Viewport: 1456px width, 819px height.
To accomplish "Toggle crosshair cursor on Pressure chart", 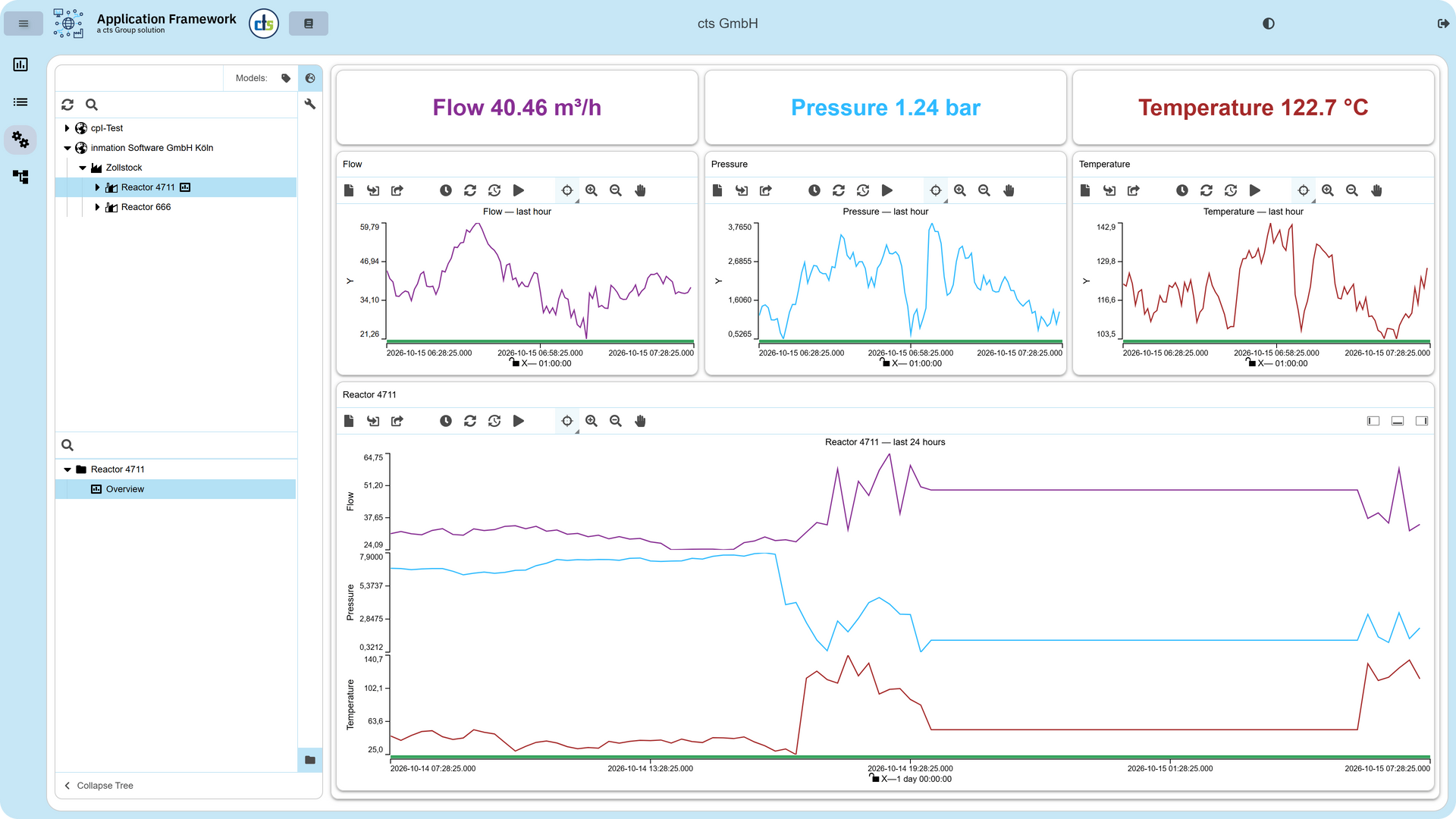I will (936, 190).
